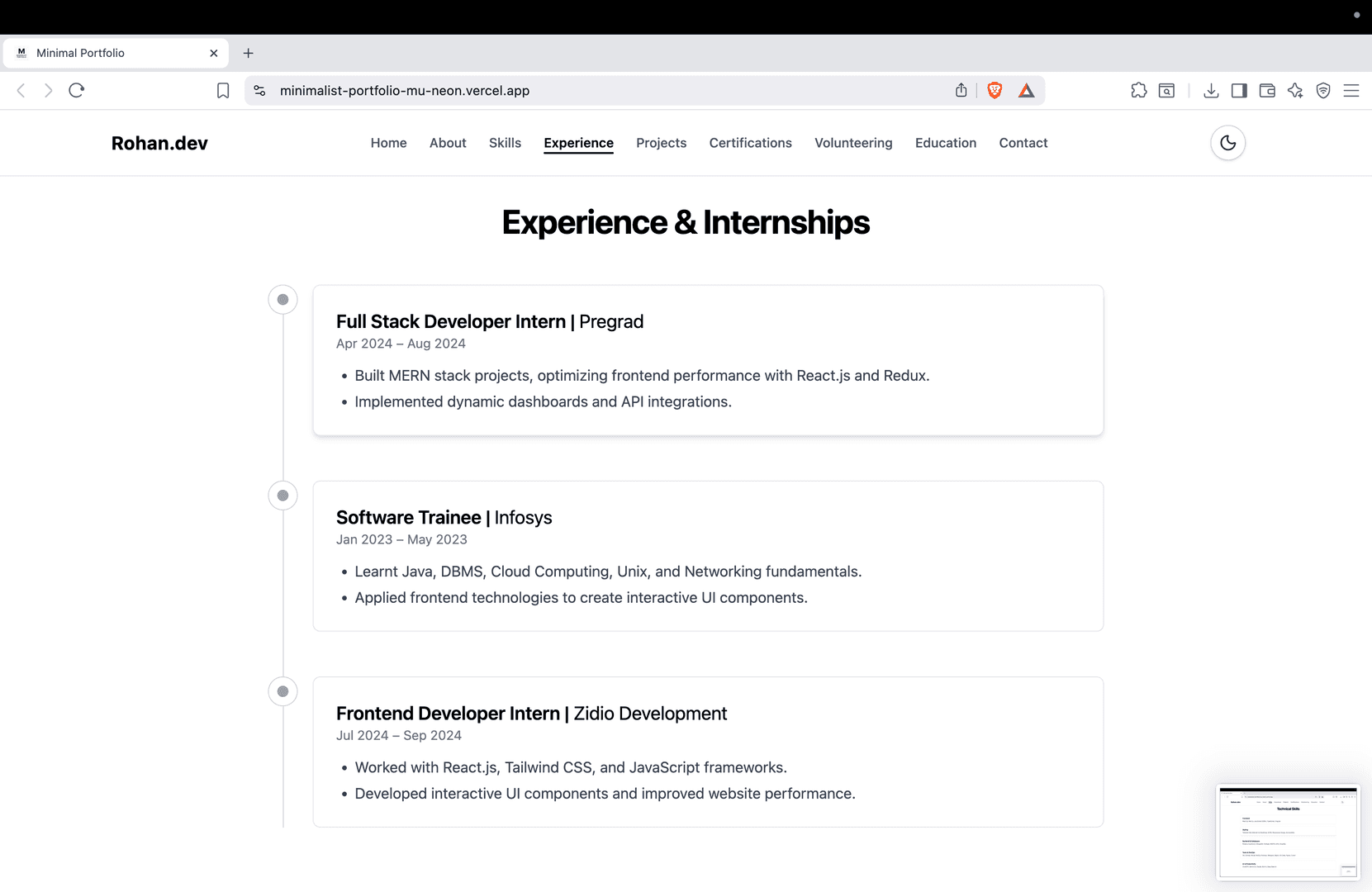This screenshot has width=1372, height=892.
Task: Open the browser hamburger menu
Action: click(1351, 91)
